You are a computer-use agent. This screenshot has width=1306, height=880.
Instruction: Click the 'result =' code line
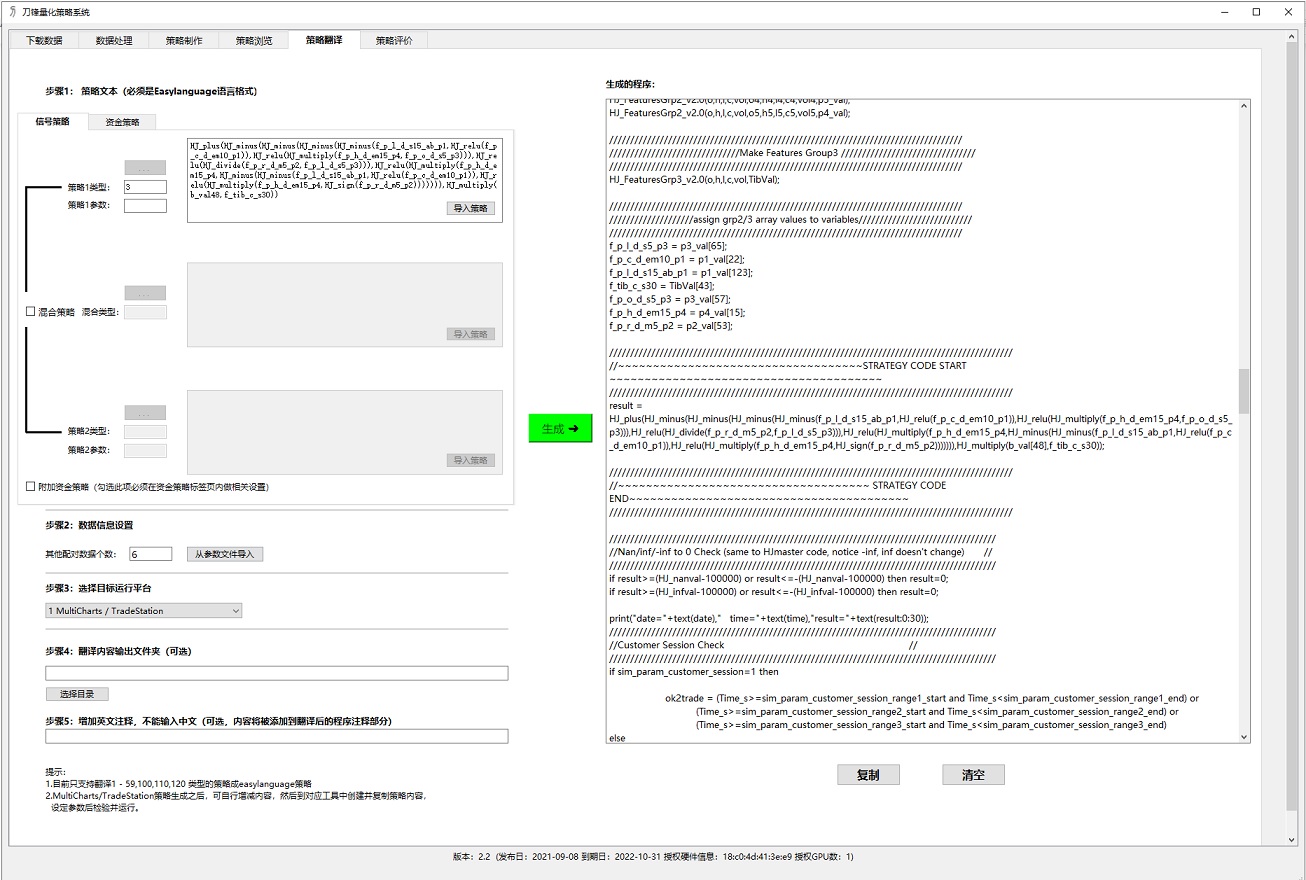[625, 406]
